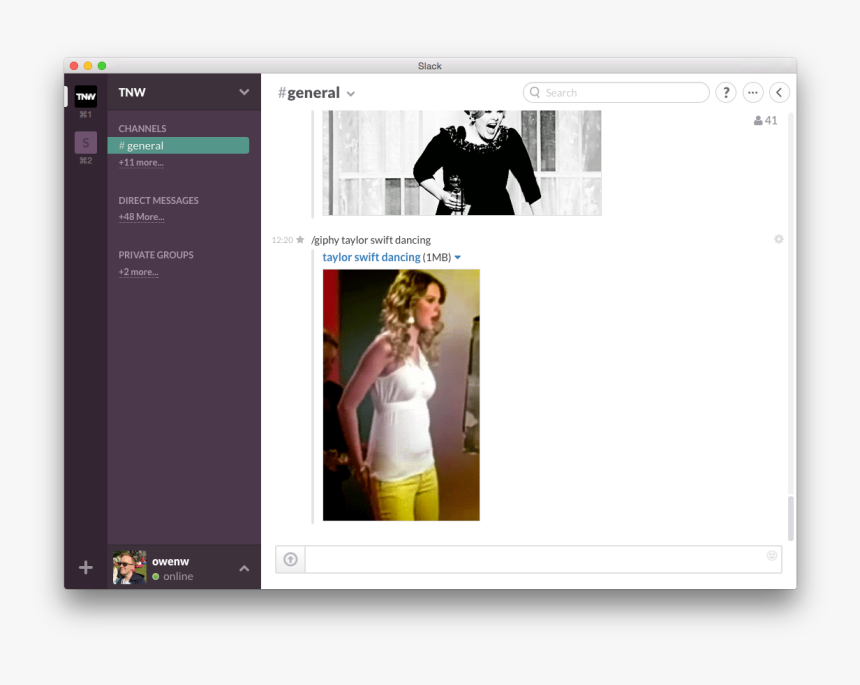Open the black and white singer image
Screen dimensions: 860x685
coord(462,163)
